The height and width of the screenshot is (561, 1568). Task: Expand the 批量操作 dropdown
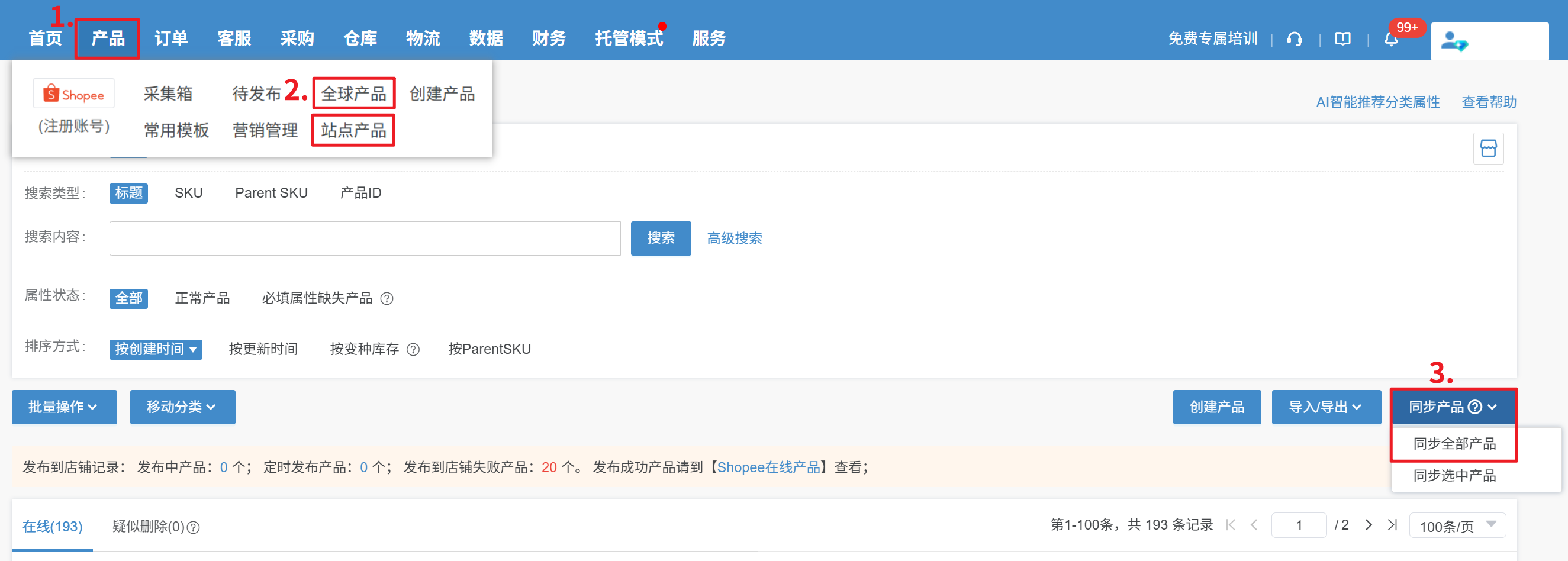[64, 407]
